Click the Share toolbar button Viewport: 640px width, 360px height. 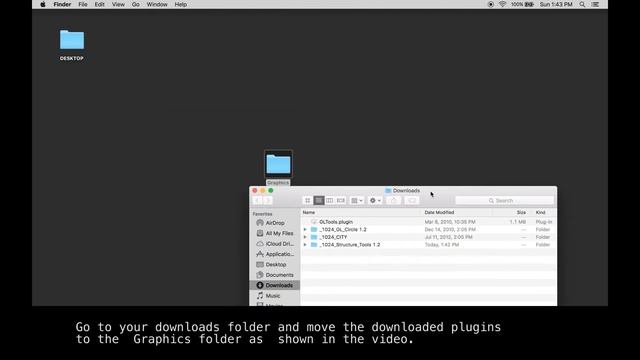(393, 200)
